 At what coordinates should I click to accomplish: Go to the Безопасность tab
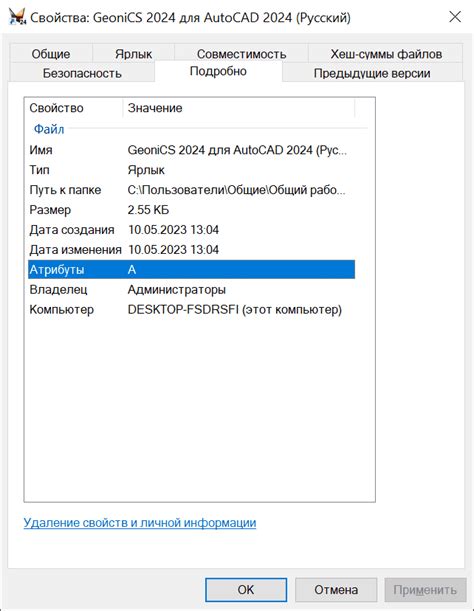82,73
